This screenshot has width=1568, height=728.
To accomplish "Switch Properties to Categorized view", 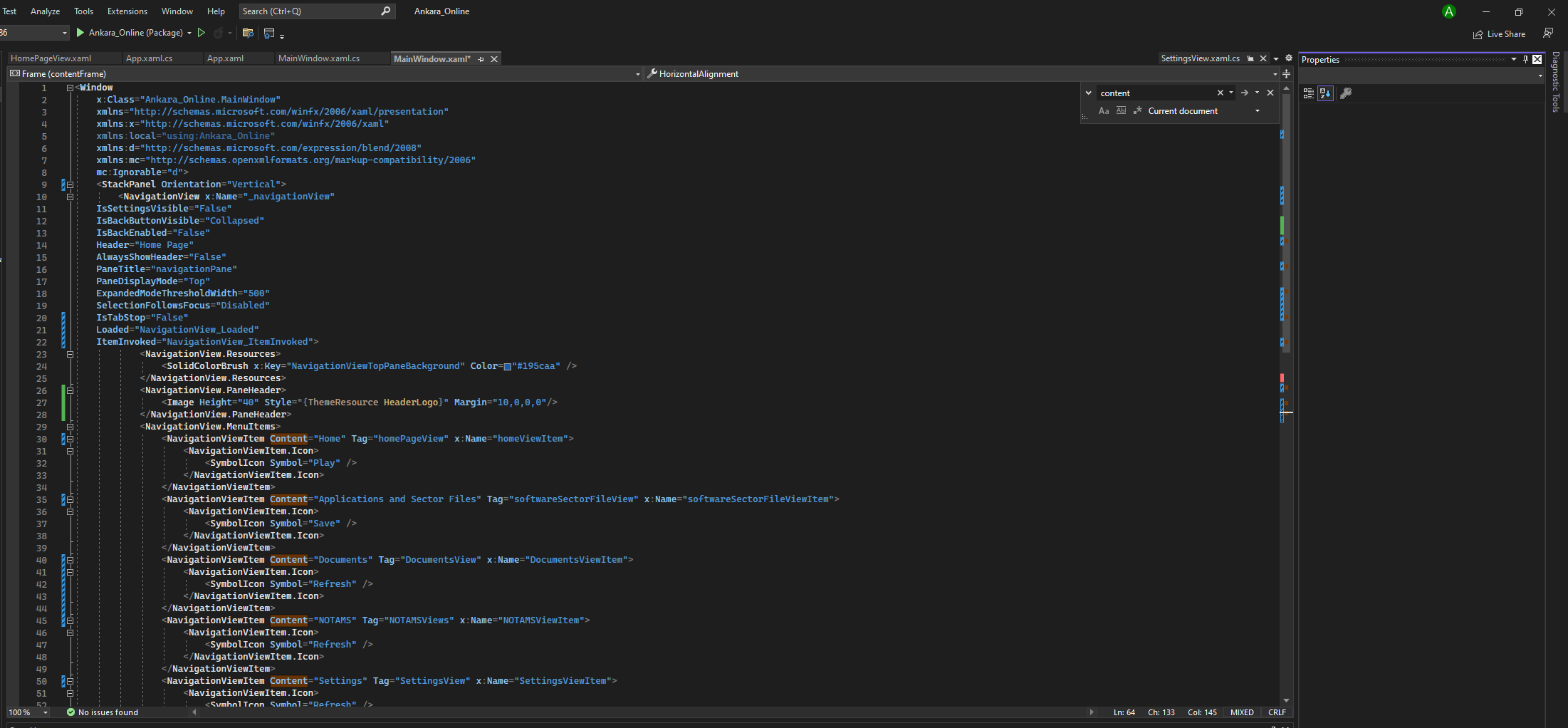I will [x=1309, y=93].
